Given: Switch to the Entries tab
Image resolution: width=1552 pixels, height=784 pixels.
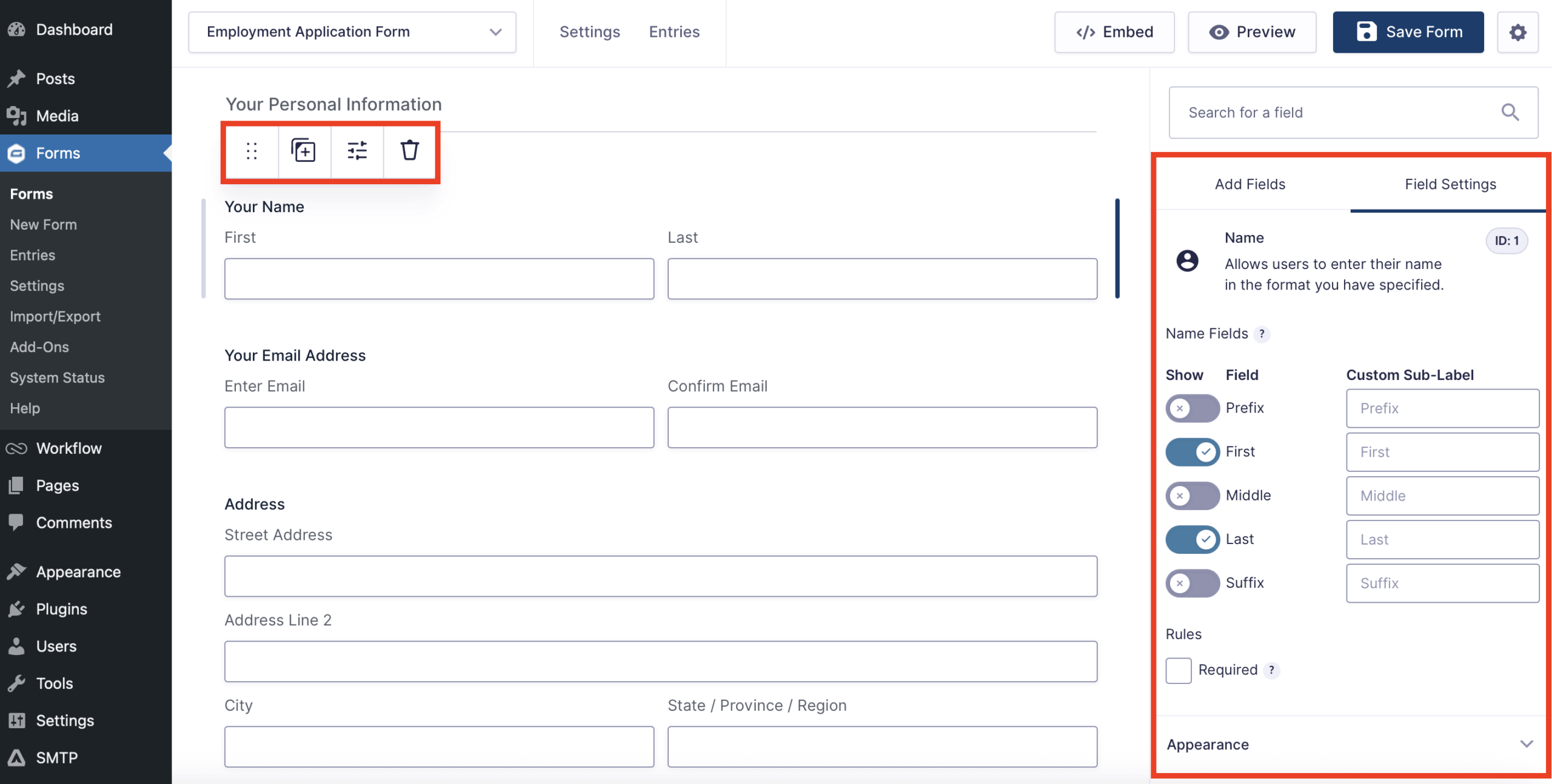Looking at the screenshot, I should pos(674,32).
